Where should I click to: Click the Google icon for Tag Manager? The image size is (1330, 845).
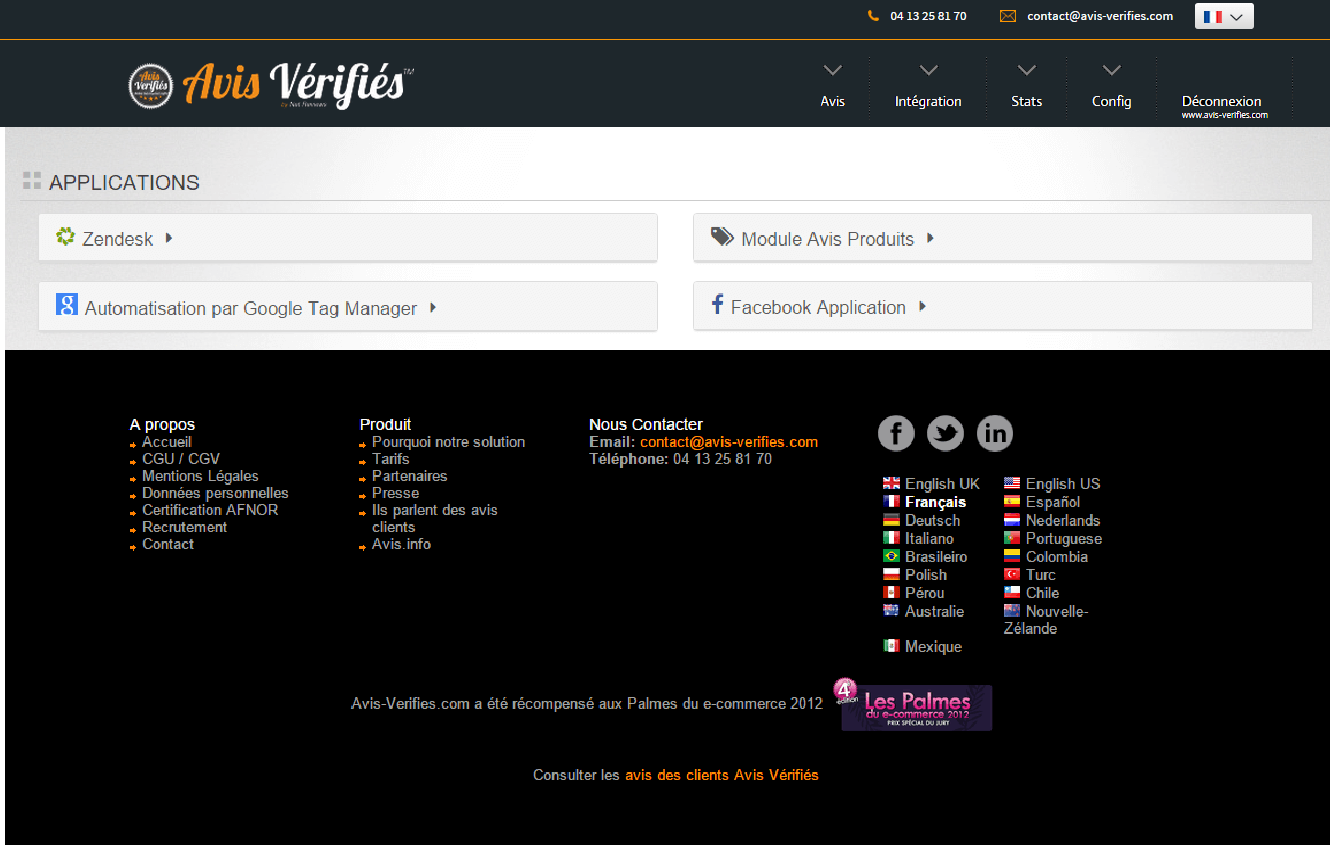coord(67,305)
